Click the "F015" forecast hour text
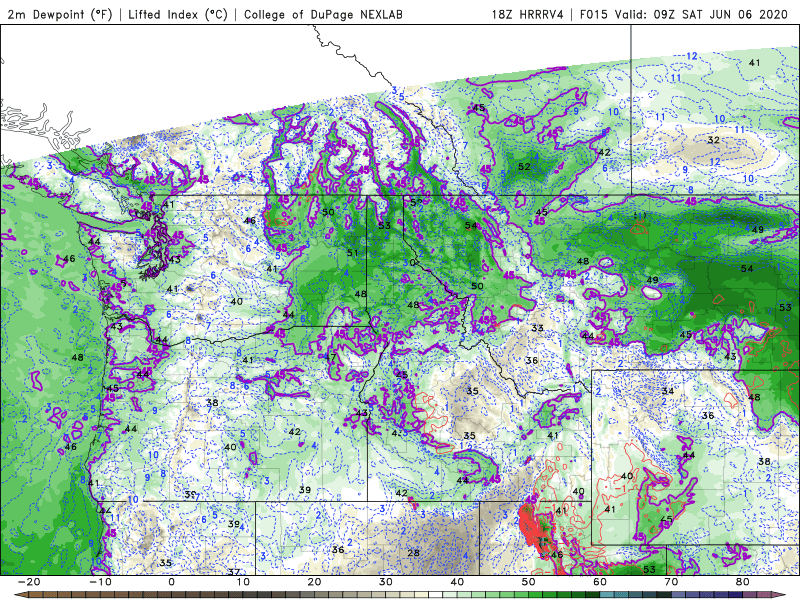Viewport: 800px width, 600px height. click(x=594, y=14)
